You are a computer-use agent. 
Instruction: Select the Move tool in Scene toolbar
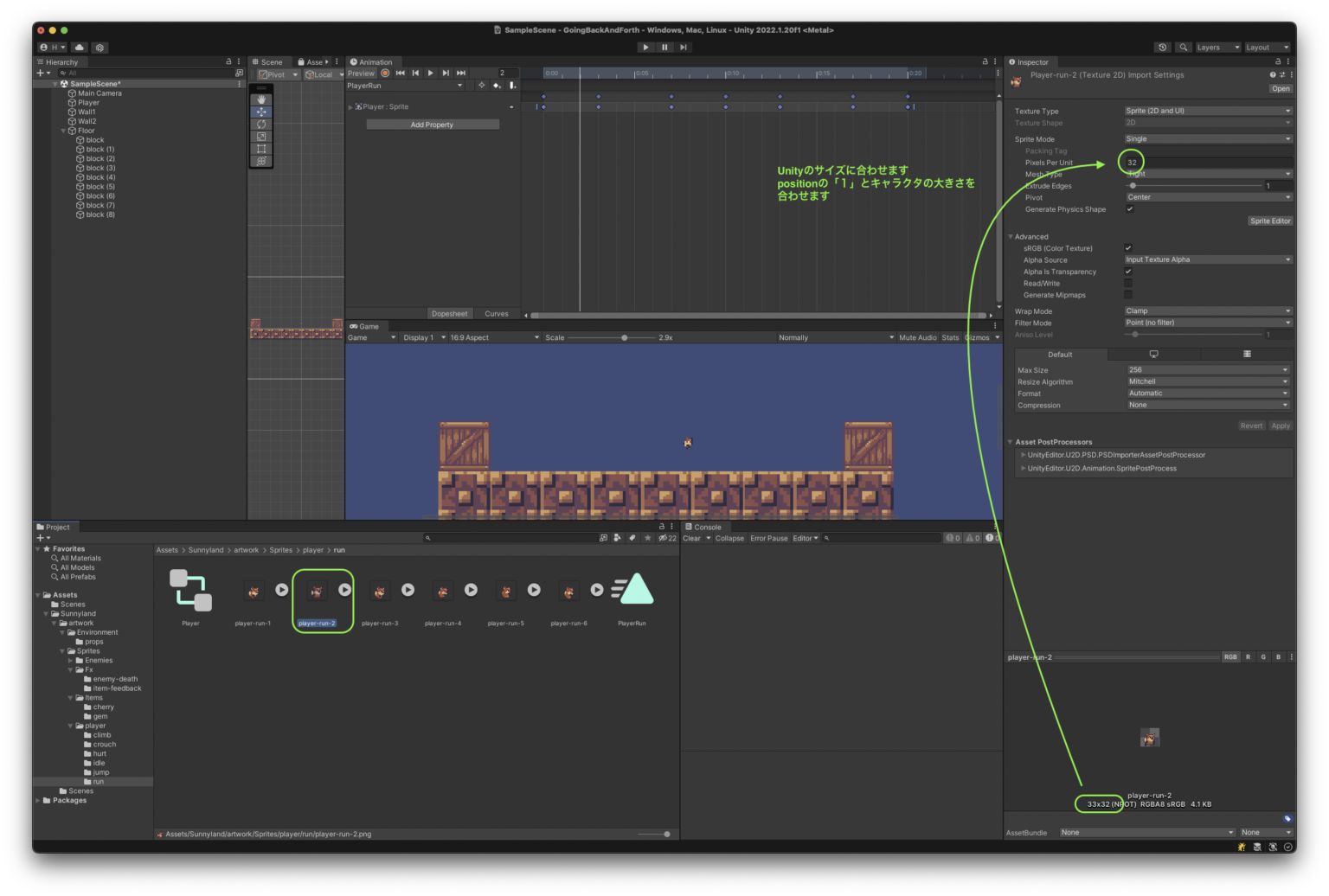click(261, 111)
